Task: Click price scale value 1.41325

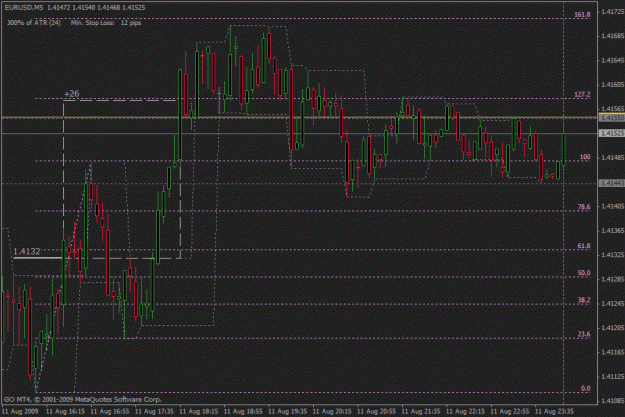Action: coord(613,255)
